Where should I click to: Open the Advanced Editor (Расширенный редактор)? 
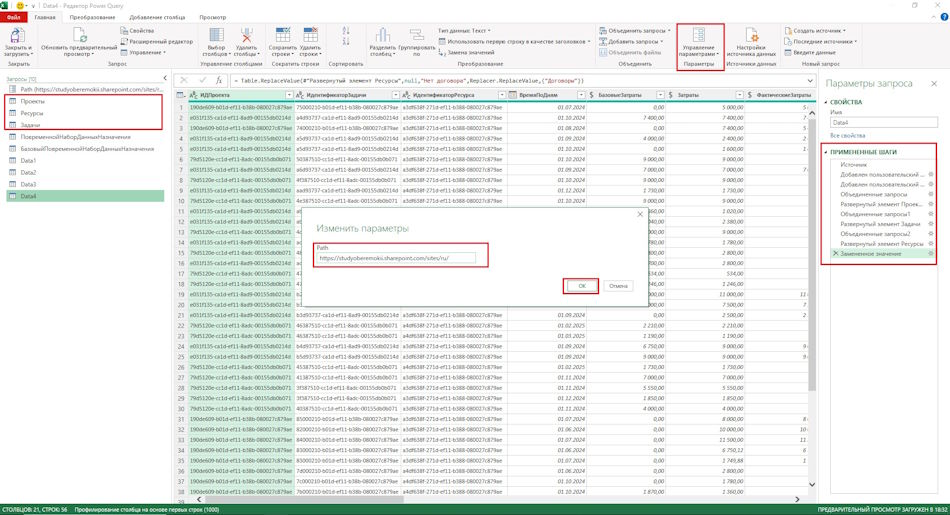tap(156, 41)
